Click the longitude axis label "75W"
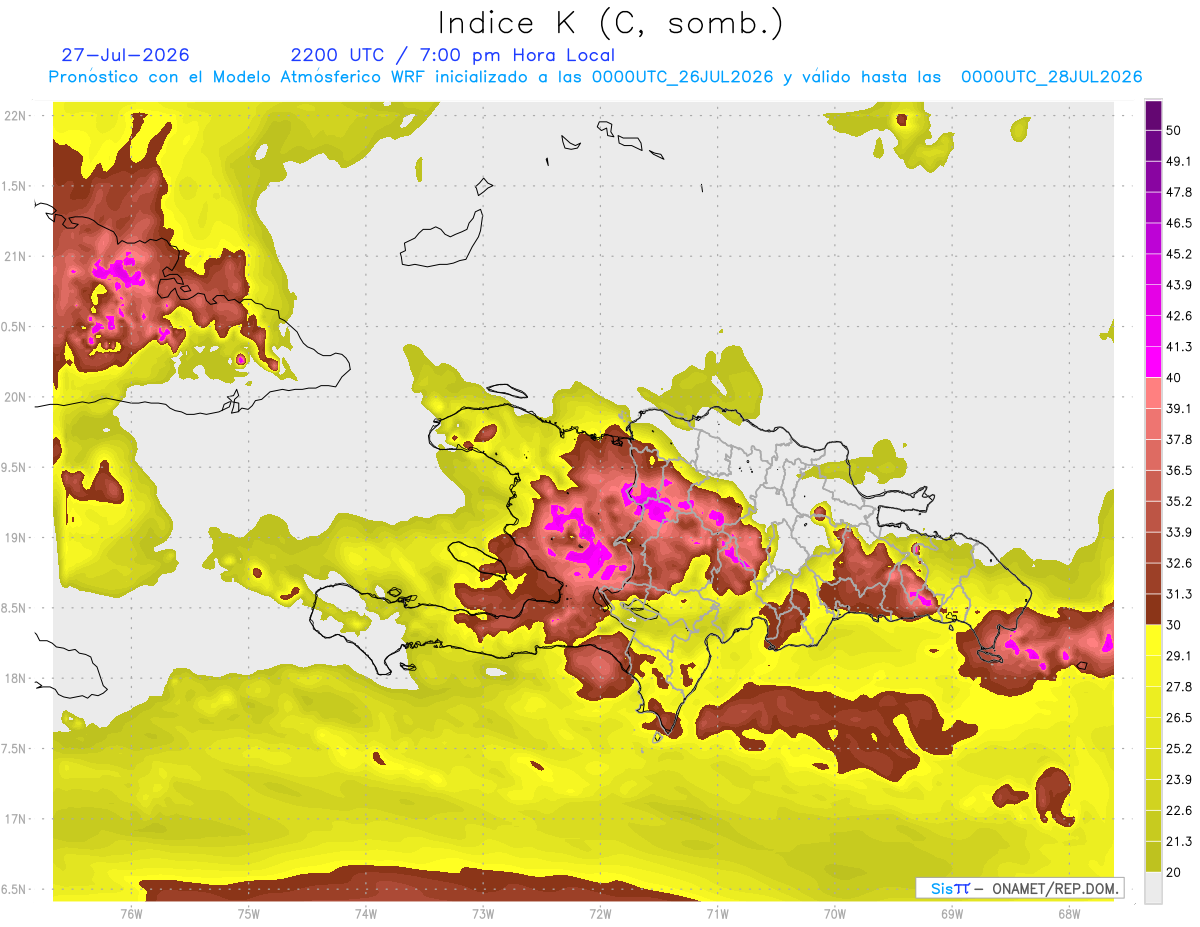1200x927 pixels. 248,914
